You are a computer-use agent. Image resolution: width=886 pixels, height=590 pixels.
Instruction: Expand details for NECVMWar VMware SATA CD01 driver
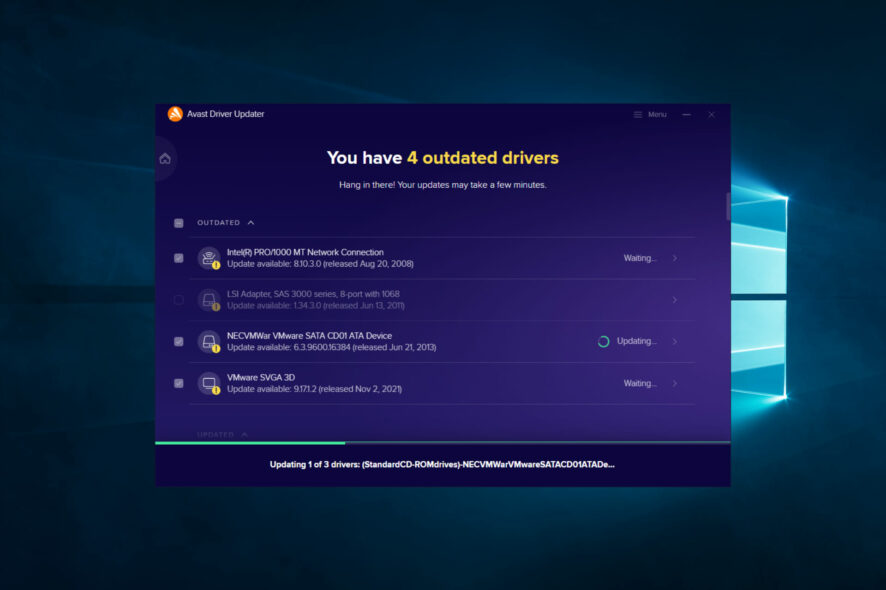[675, 341]
